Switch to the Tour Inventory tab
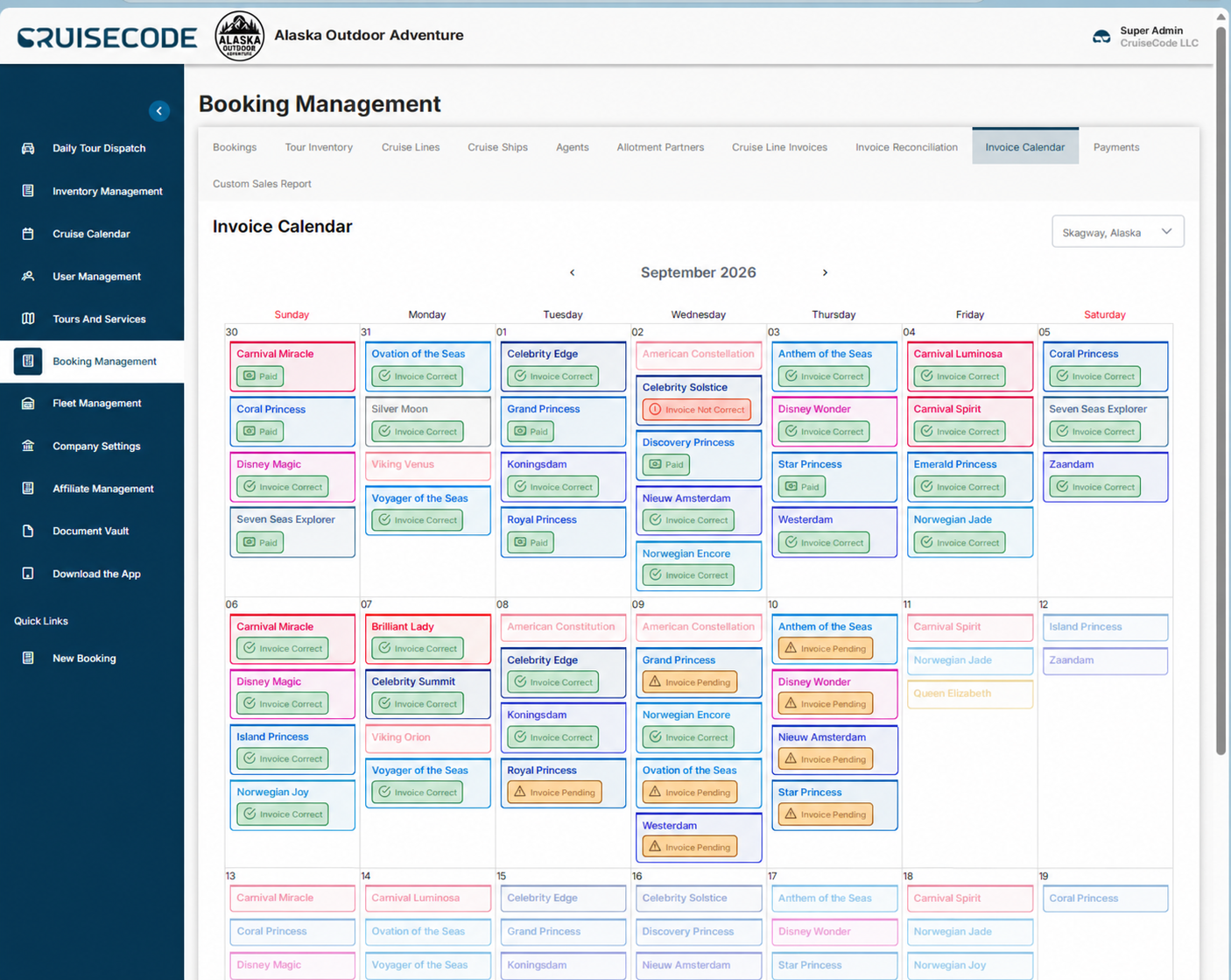This screenshot has height=980, width=1231. coord(319,147)
